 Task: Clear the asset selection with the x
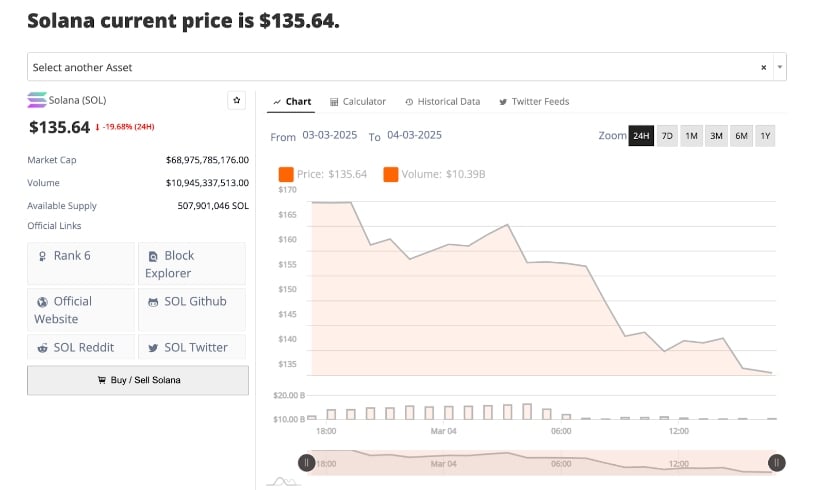coord(763,67)
